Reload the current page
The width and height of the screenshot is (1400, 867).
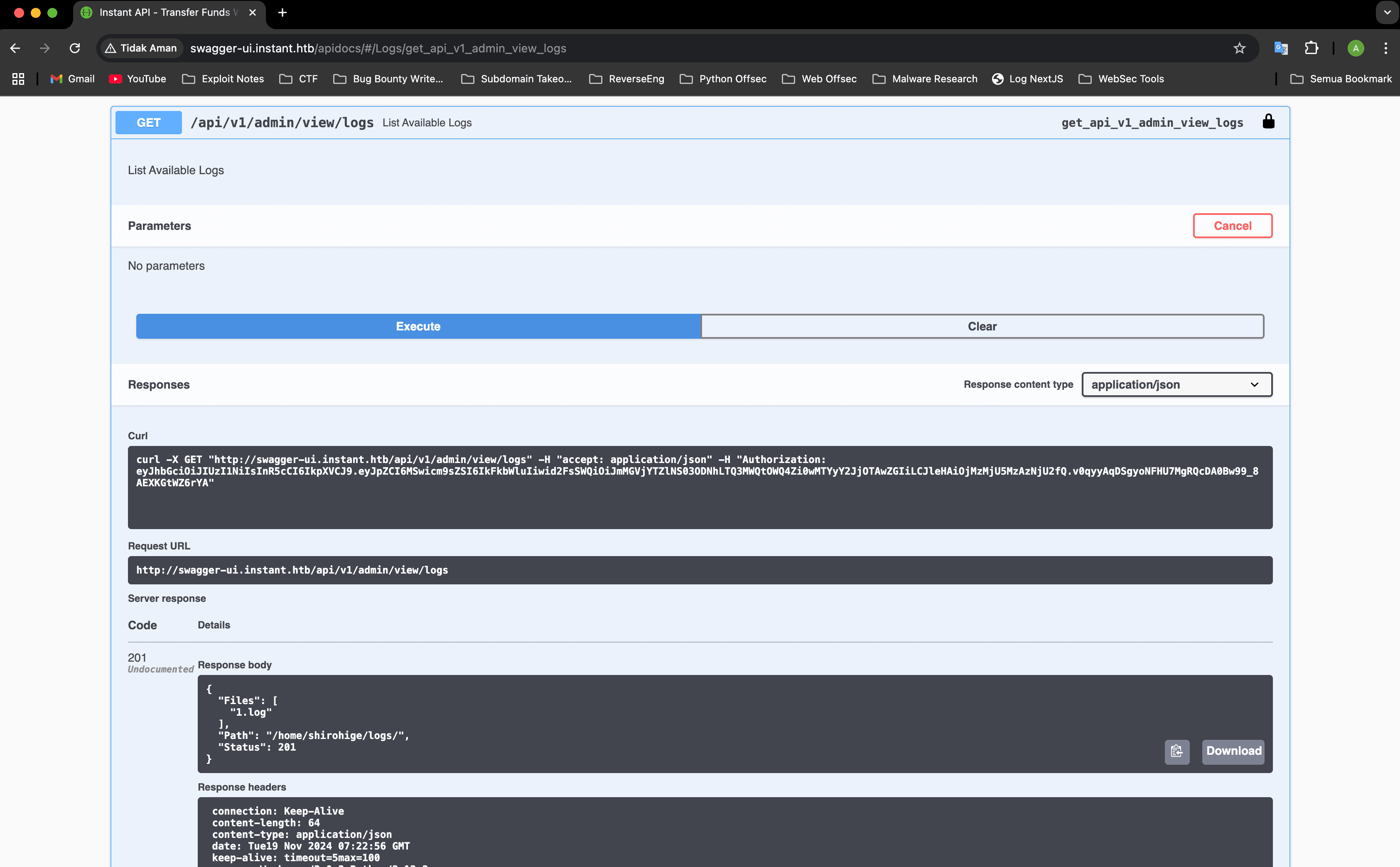[x=74, y=48]
